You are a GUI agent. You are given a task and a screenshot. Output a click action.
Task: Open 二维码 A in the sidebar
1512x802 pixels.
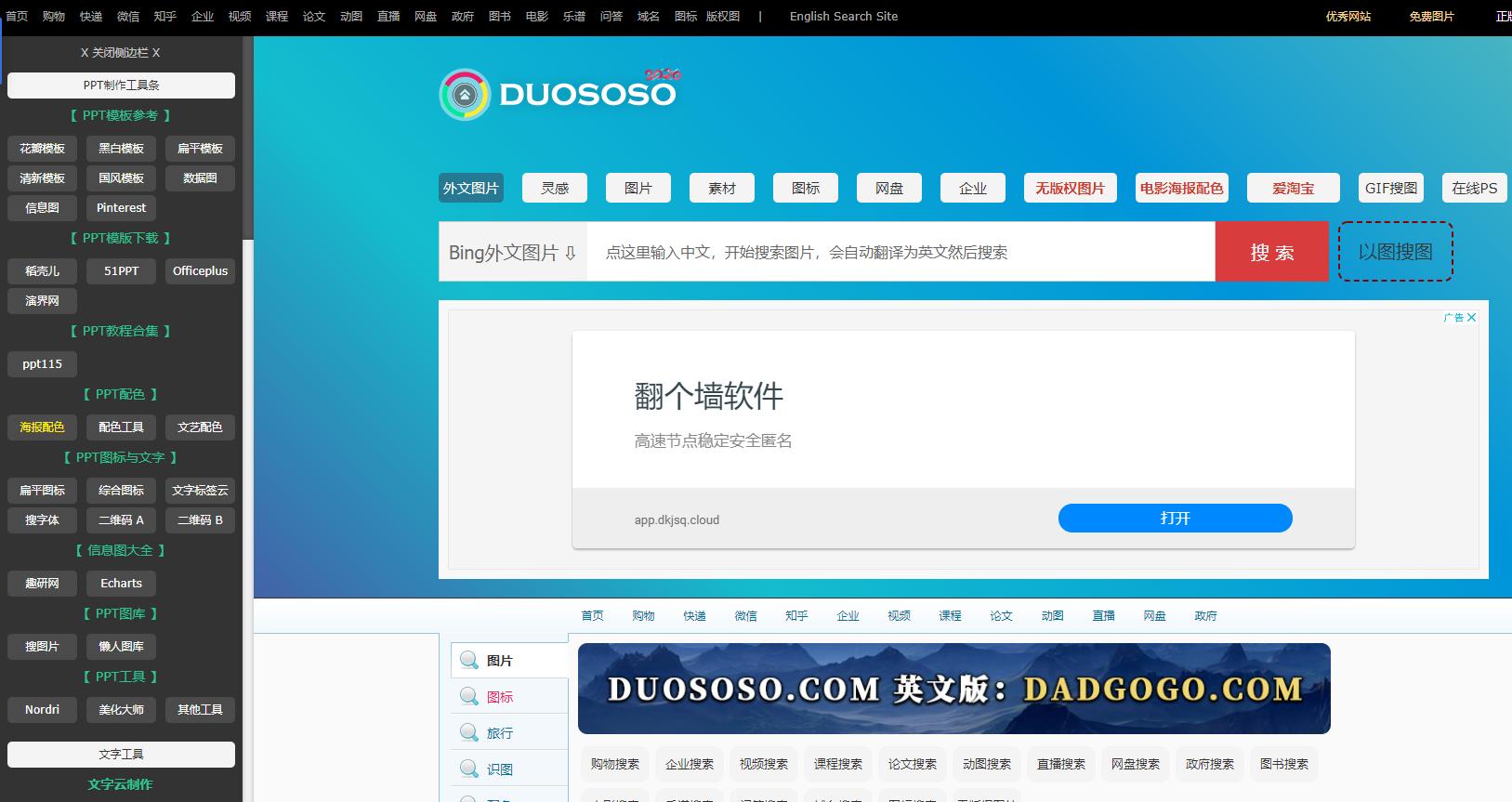coord(121,520)
